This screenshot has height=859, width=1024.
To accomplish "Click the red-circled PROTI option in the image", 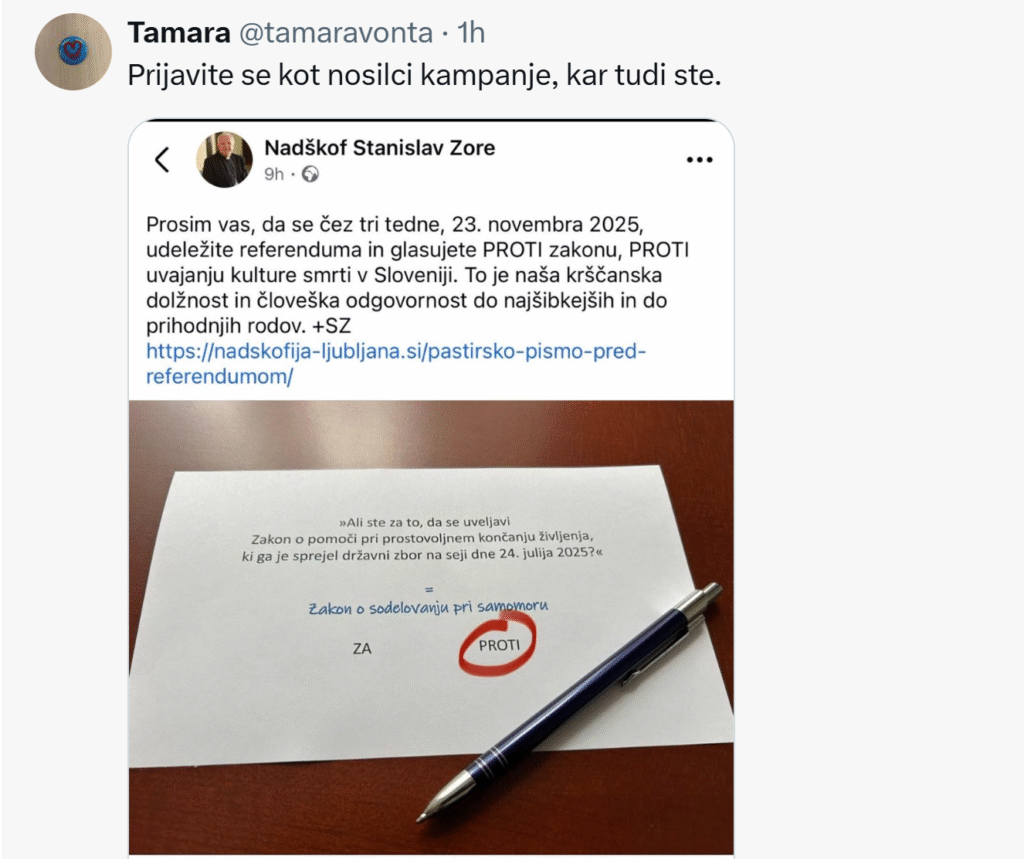I will pos(498,645).
